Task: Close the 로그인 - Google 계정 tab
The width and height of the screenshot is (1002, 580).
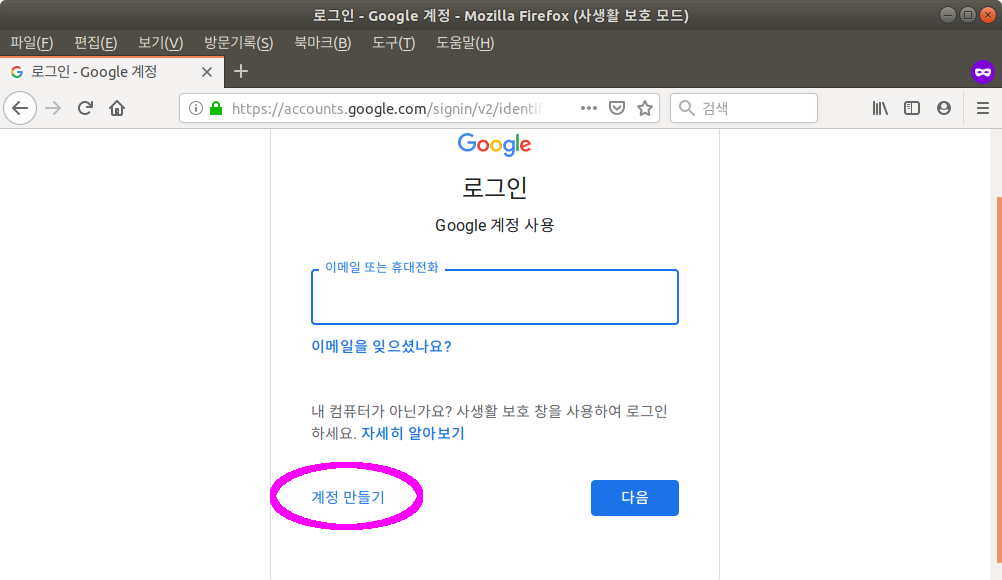Action: 206,72
